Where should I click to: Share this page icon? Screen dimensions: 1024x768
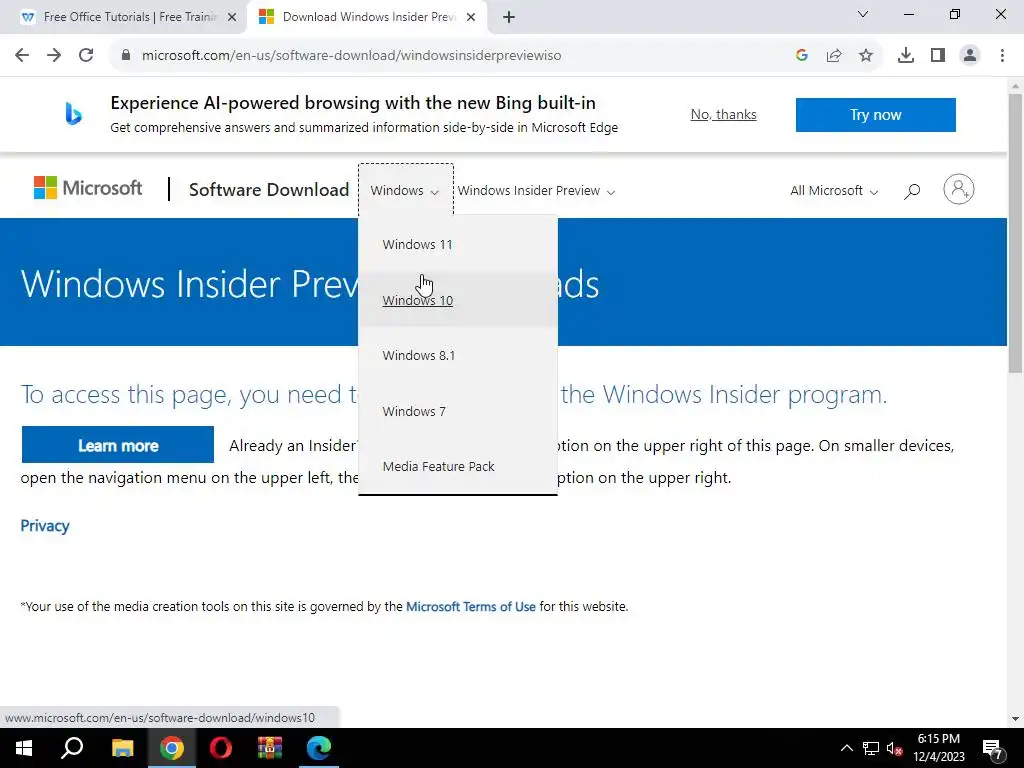(834, 55)
